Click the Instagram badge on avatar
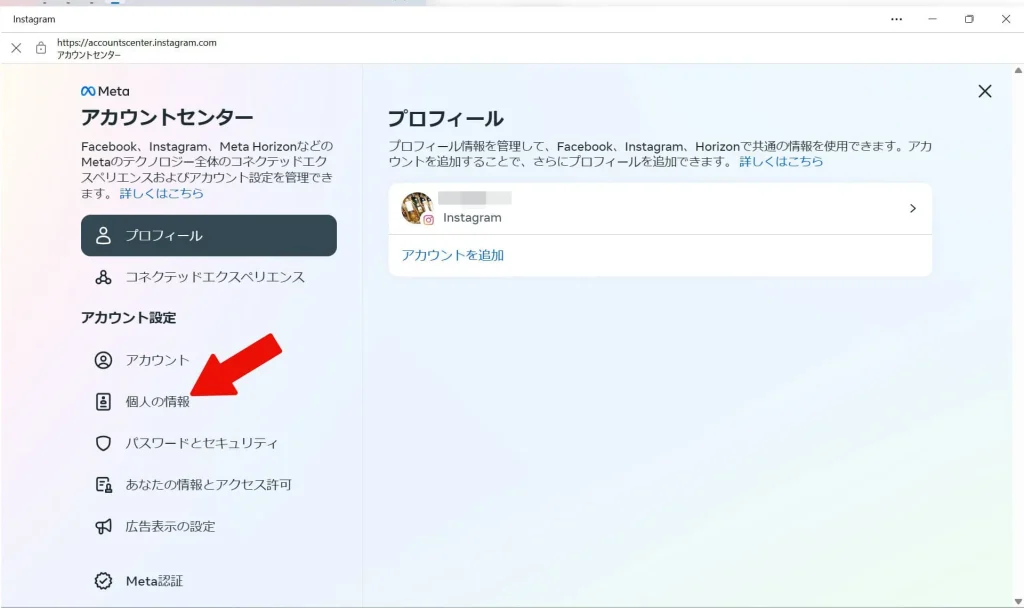Screen dimensions: 1024x608 click(x=428, y=220)
